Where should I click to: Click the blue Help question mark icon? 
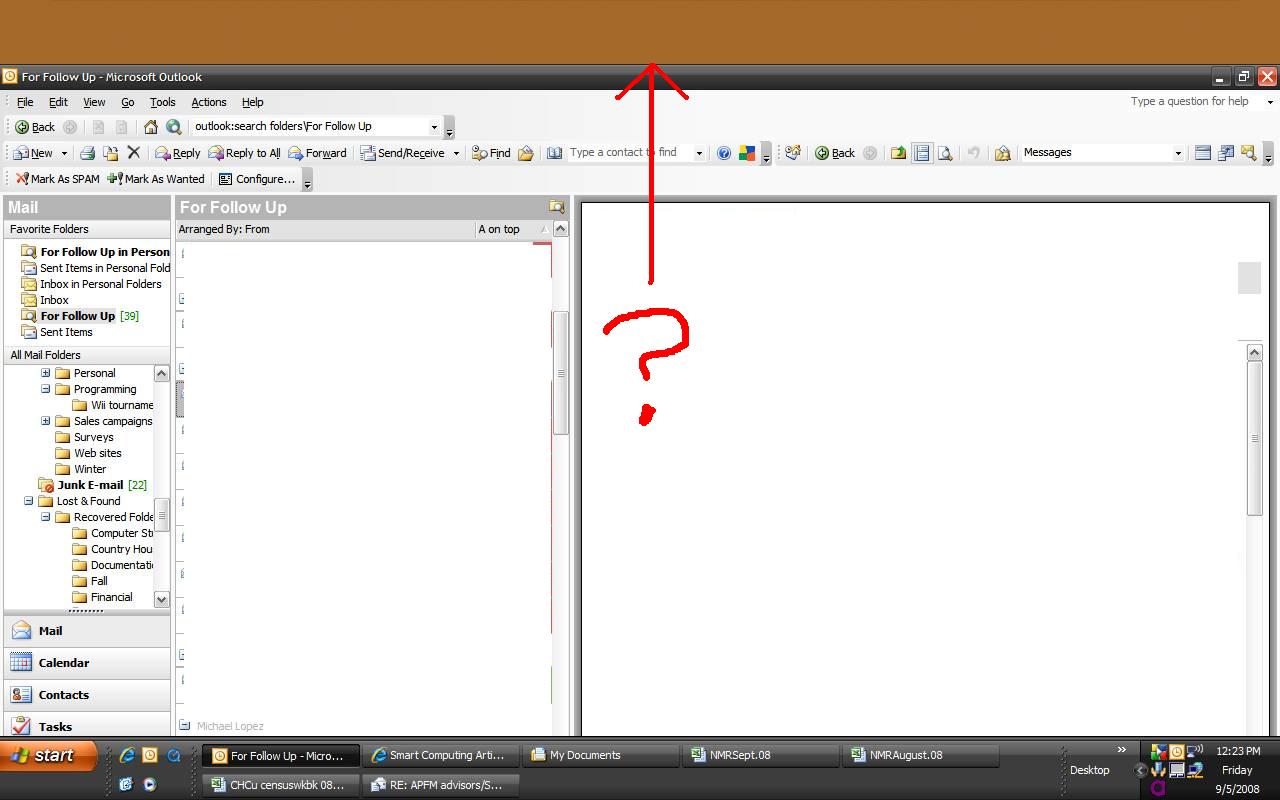pyautogui.click(x=724, y=153)
